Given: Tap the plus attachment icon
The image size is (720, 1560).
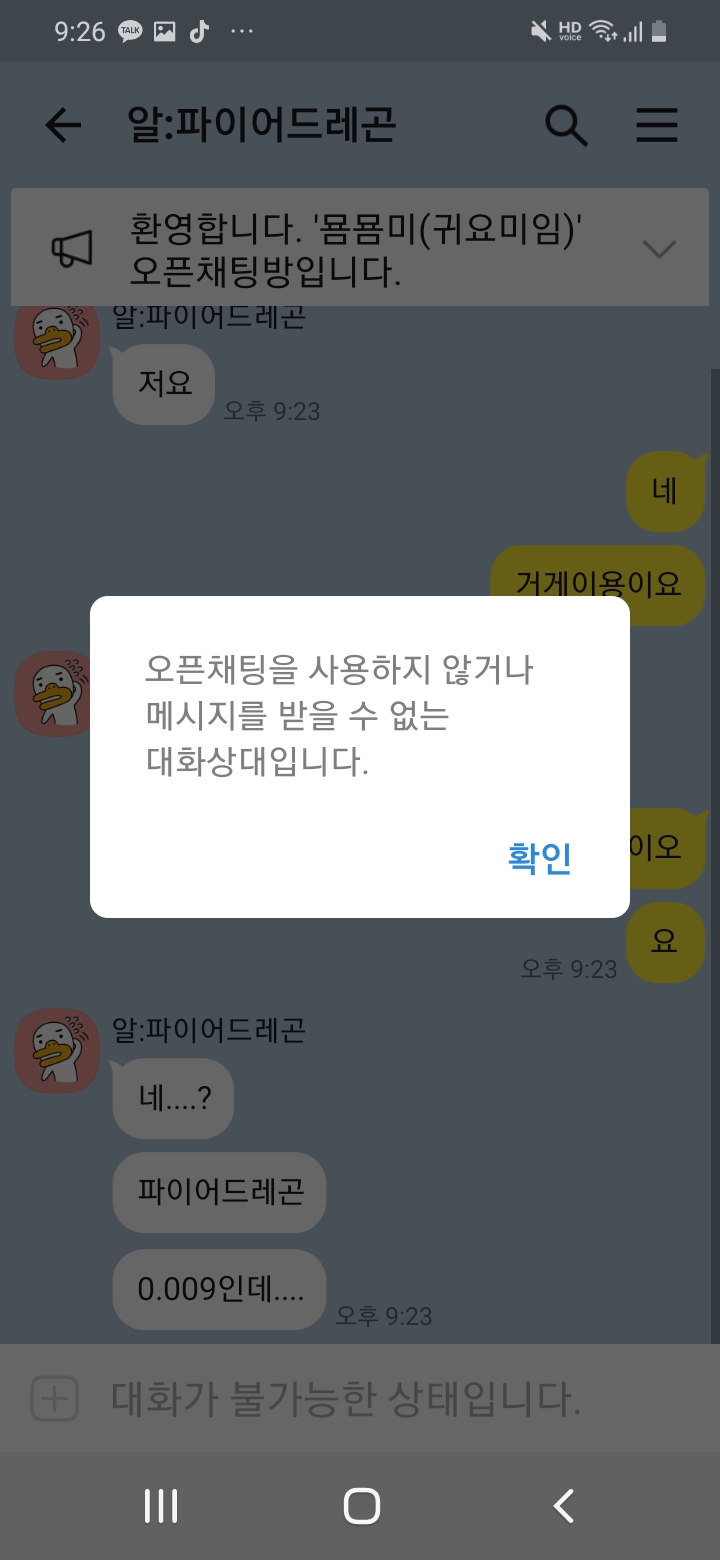Looking at the screenshot, I should tap(54, 1398).
